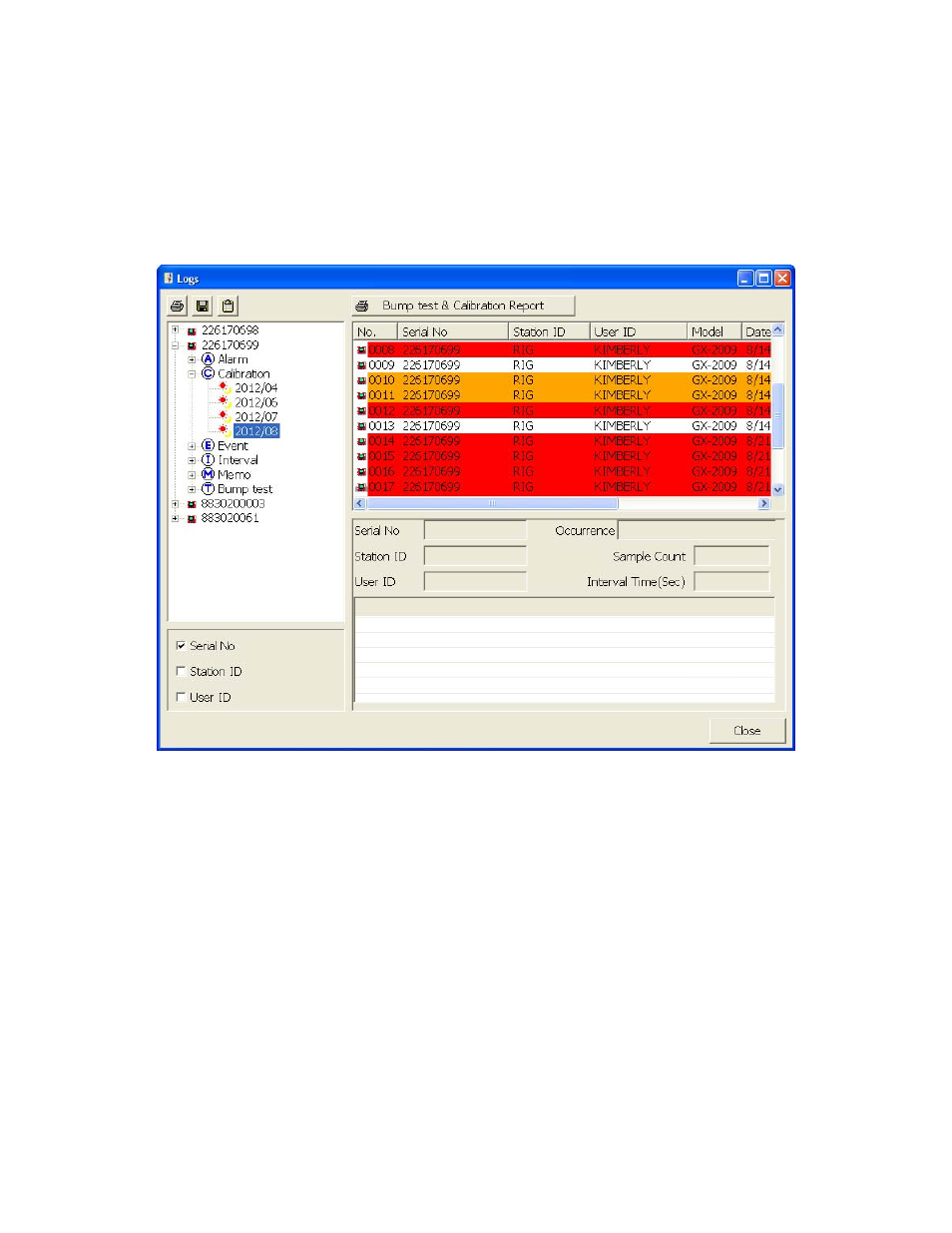952x1233 pixels.
Task: Click the clipboard copy icon
Action: click(x=228, y=306)
